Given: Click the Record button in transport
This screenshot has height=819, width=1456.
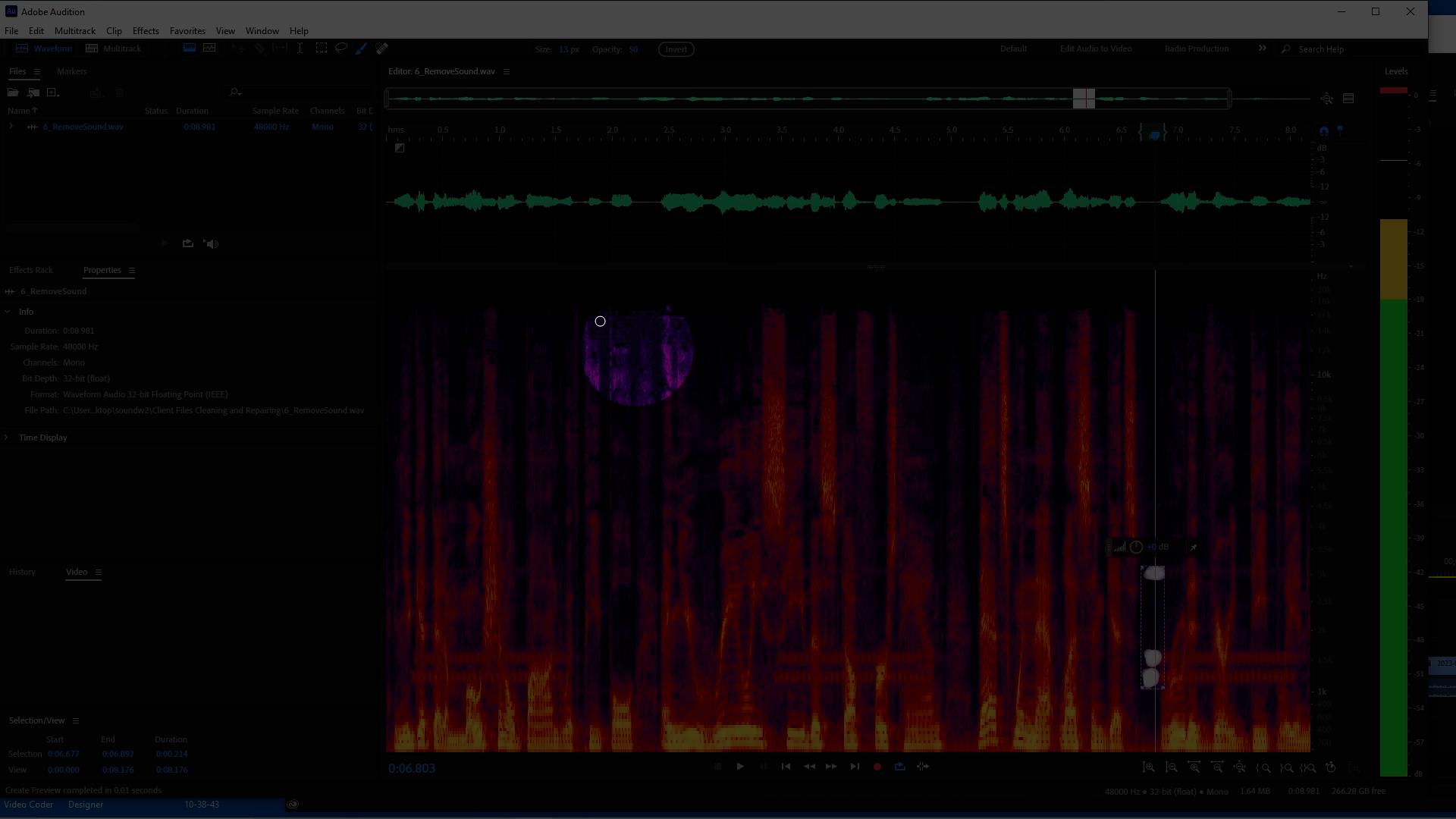Looking at the screenshot, I should point(877,767).
